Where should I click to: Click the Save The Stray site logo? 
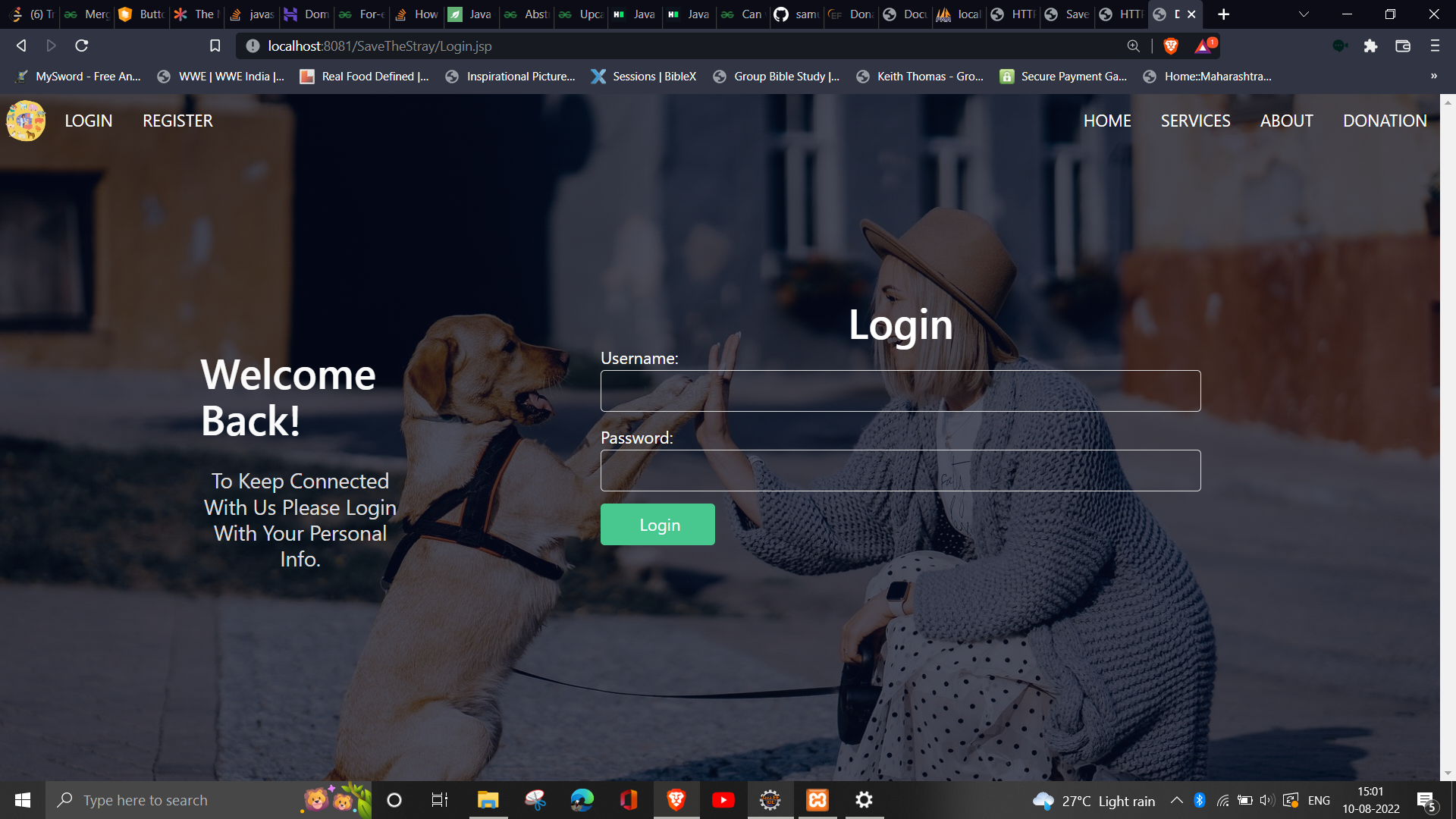click(x=26, y=121)
